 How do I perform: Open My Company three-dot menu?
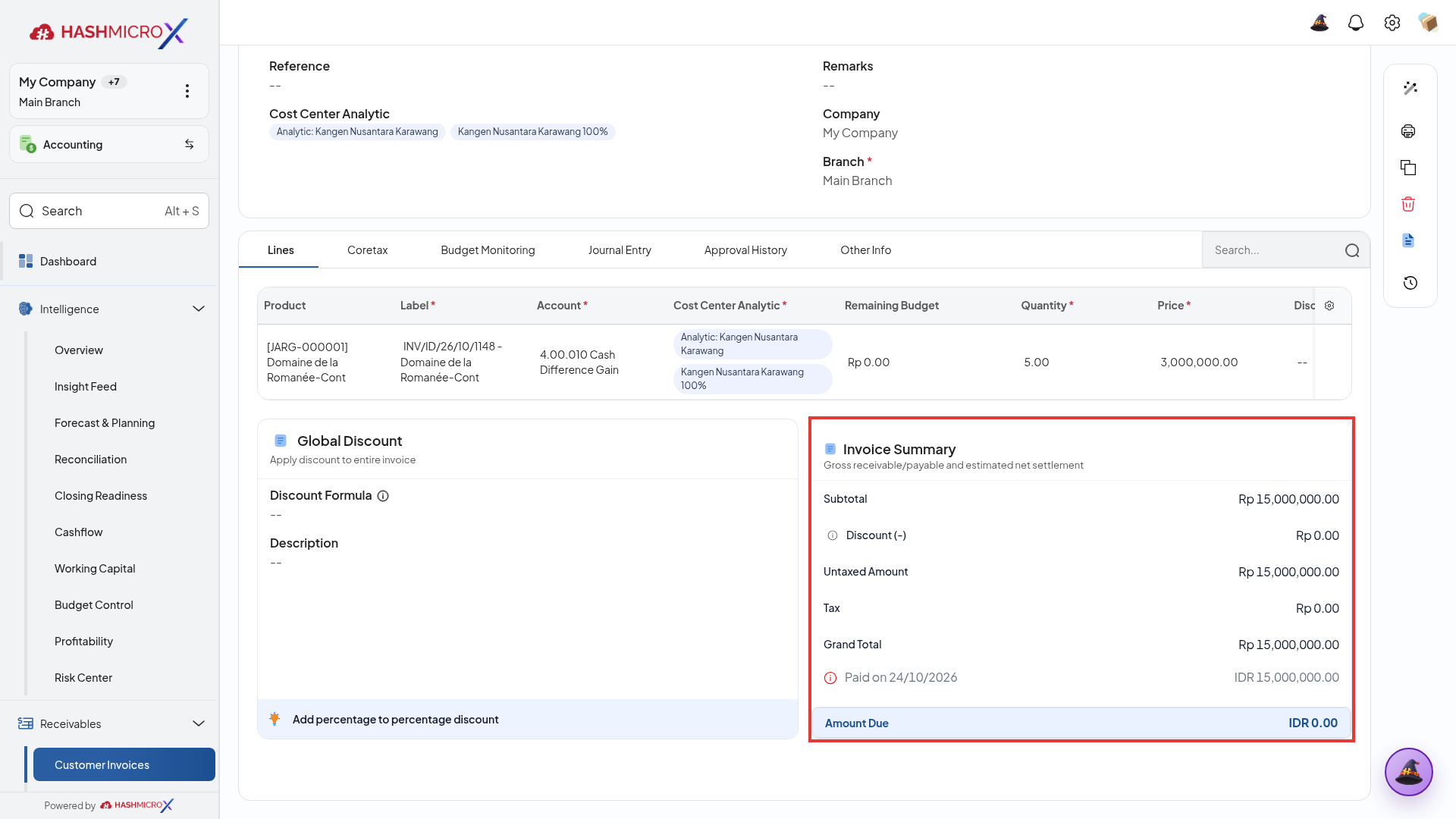point(187,91)
